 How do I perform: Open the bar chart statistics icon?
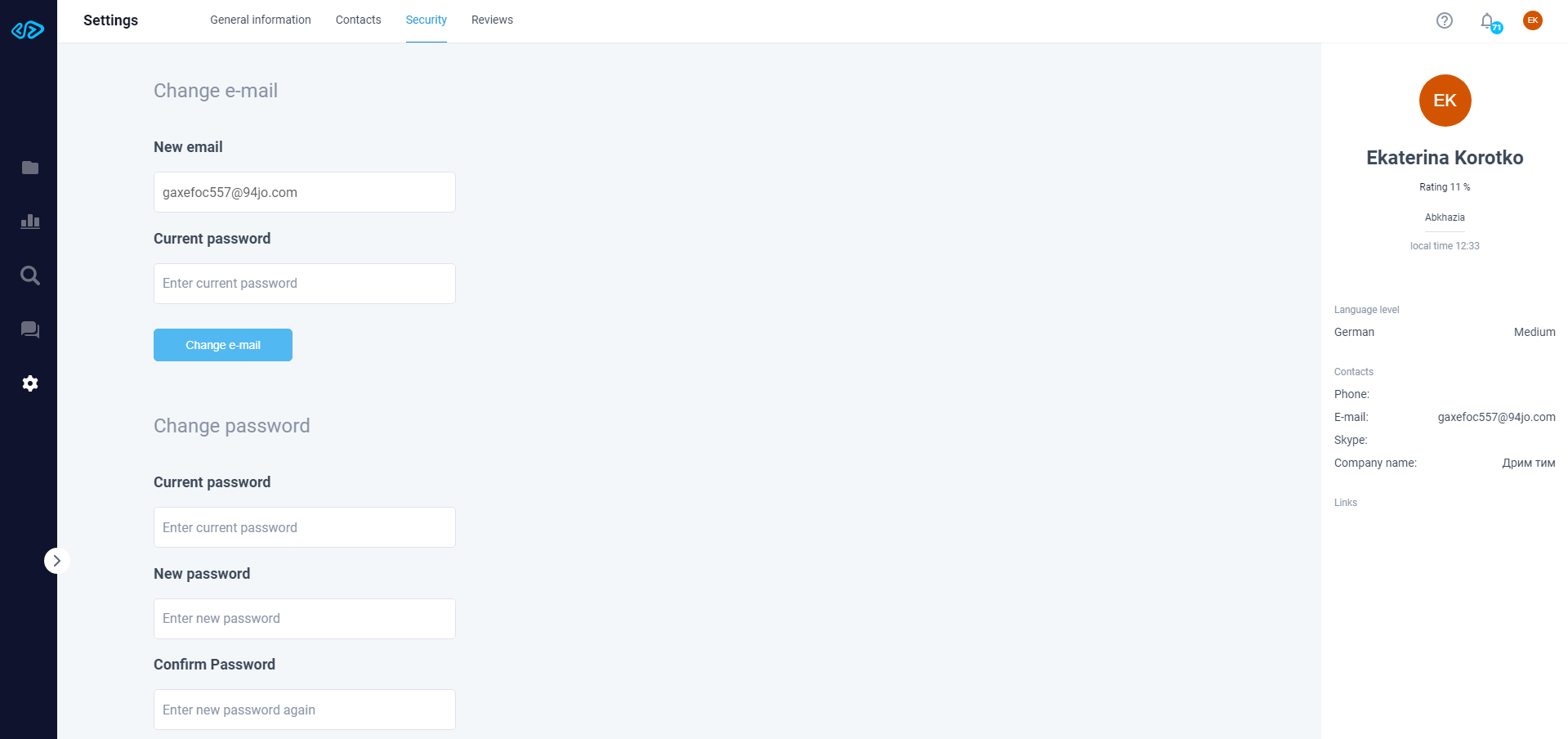[30, 222]
